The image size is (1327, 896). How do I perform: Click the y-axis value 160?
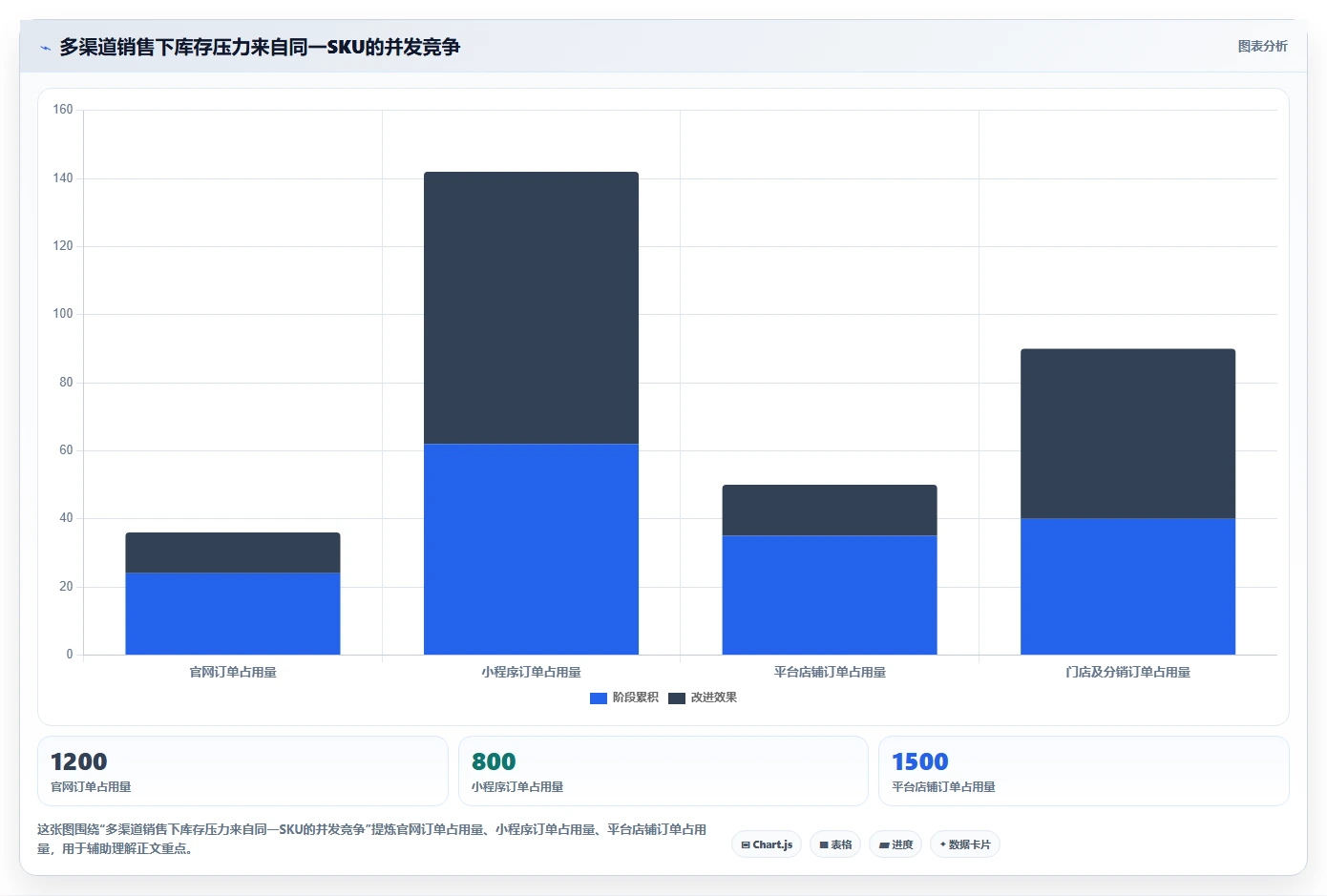tap(63, 110)
